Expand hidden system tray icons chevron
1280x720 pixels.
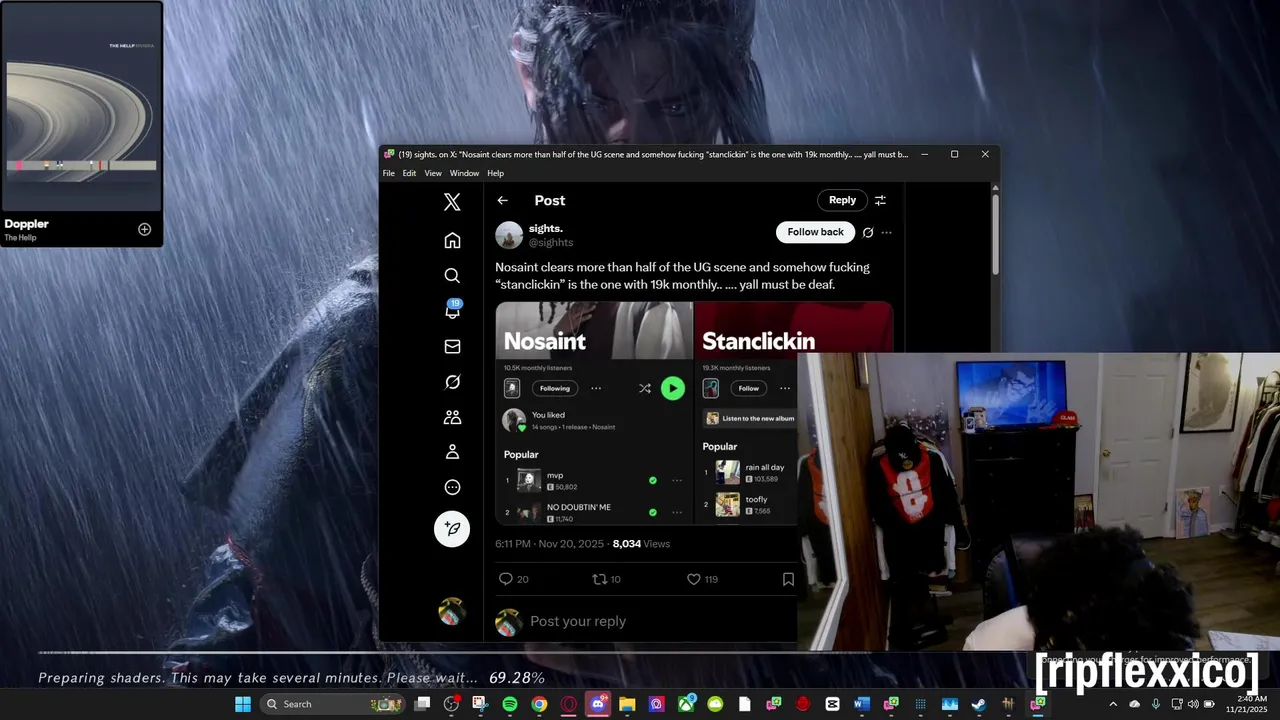(1113, 704)
